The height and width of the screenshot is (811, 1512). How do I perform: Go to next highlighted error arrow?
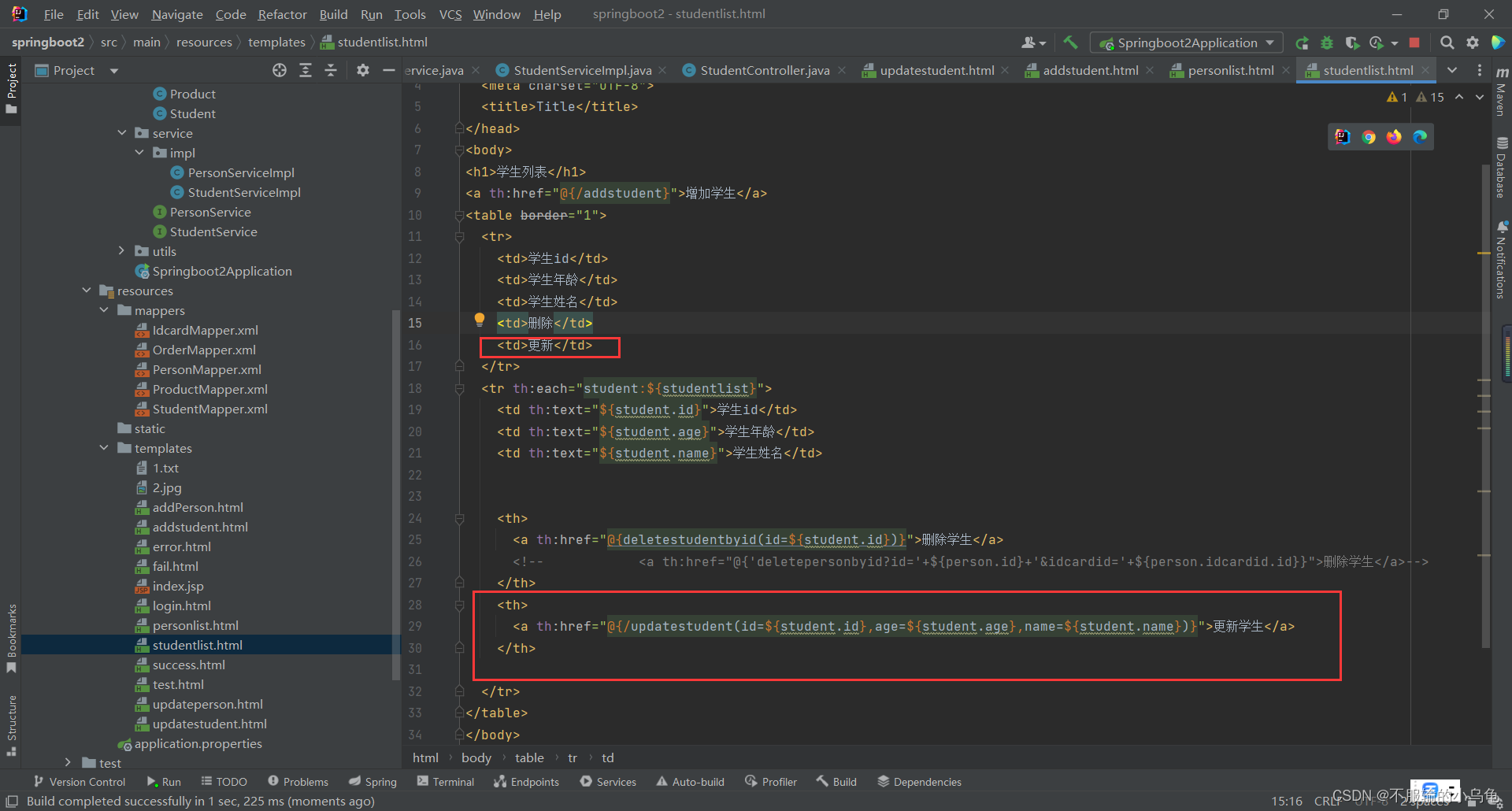point(1480,97)
